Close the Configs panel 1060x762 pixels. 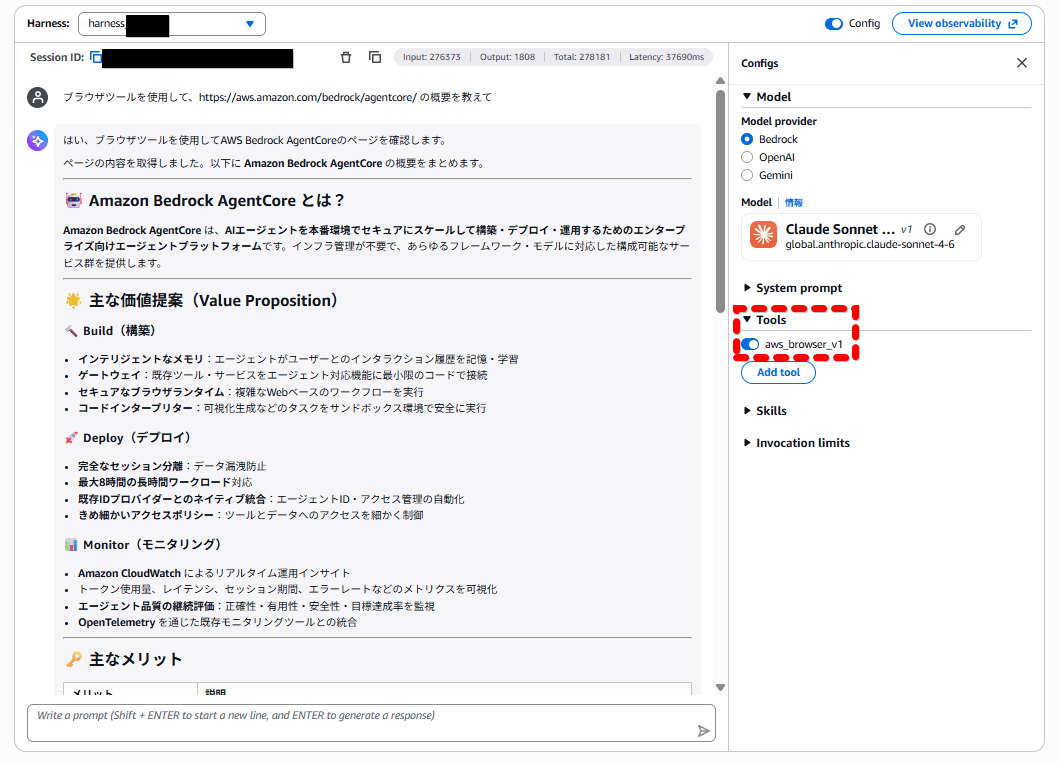(x=1021, y=63)
